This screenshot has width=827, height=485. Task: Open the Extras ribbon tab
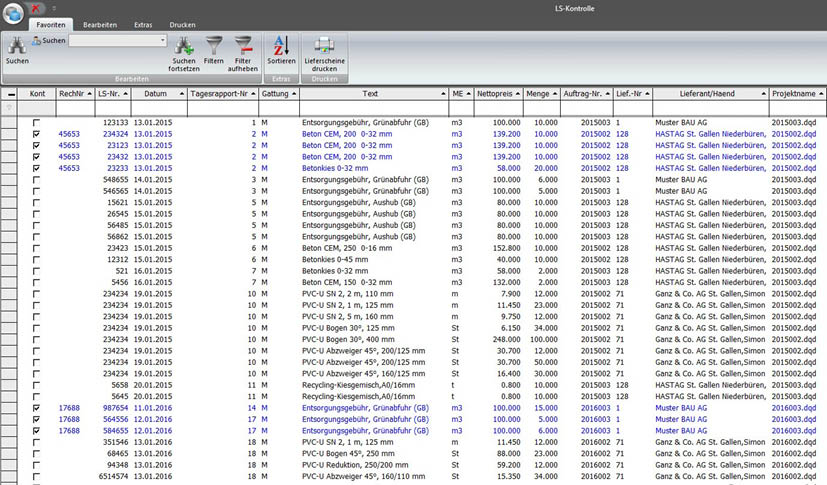[x=143, y=25]
